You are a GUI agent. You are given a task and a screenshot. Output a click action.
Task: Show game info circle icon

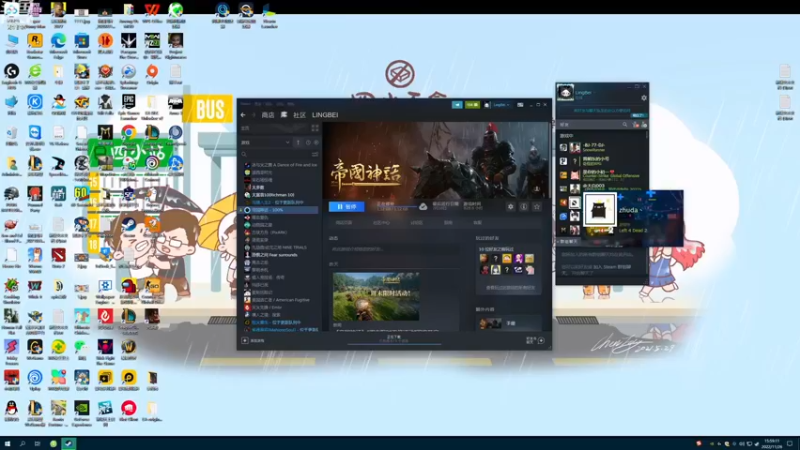point(523,207)
